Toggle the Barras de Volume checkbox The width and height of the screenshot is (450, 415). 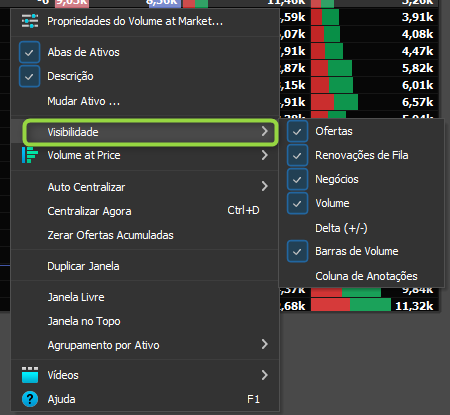[x=297, y=251]
